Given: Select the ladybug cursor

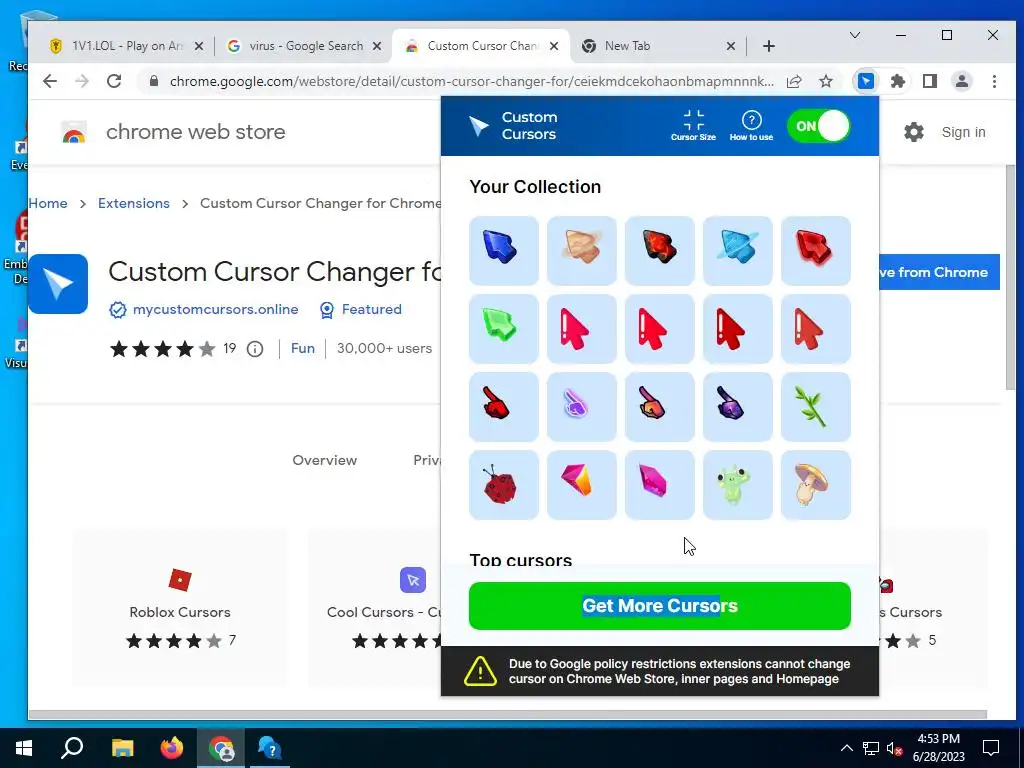Looking at the screenshot, I should point(504,485).
